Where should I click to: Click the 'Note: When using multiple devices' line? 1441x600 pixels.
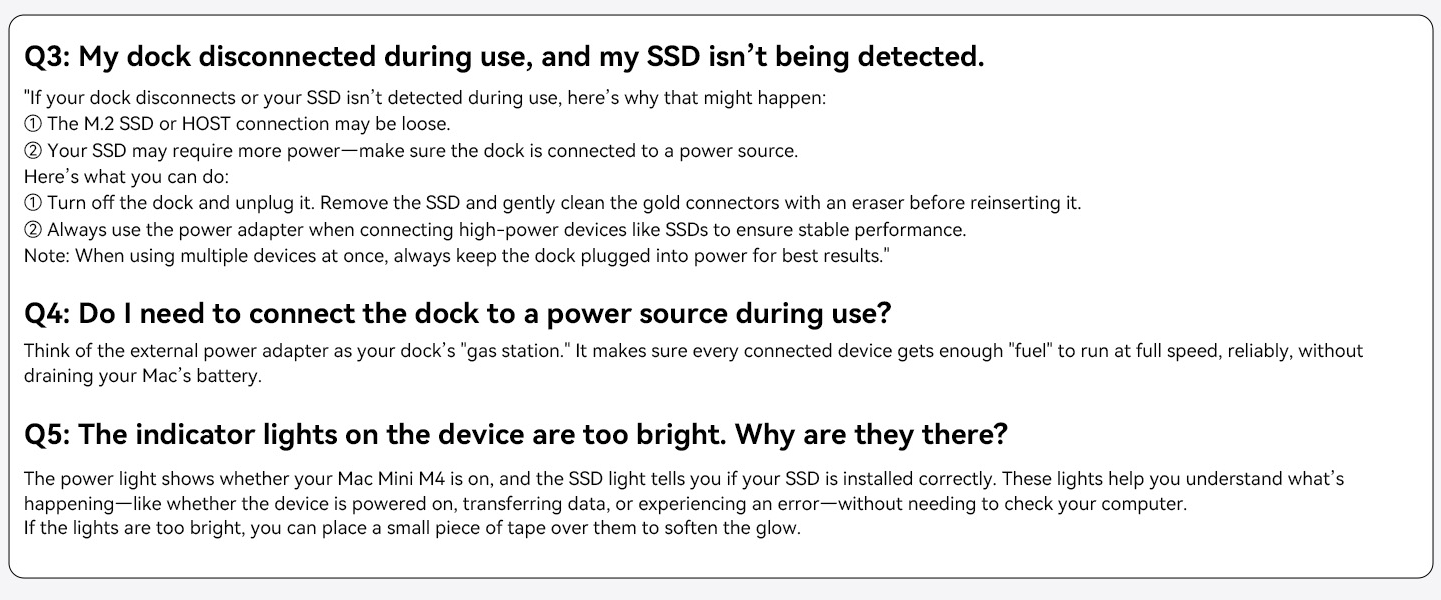tap(456, 255)
